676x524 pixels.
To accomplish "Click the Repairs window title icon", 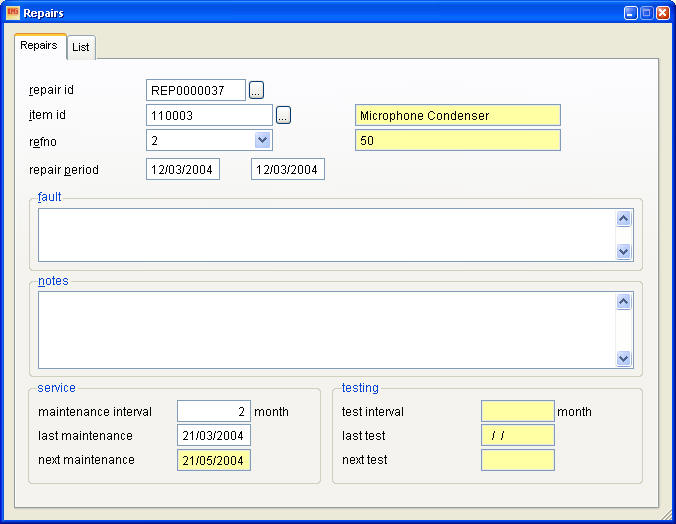I will click(13, 13).
